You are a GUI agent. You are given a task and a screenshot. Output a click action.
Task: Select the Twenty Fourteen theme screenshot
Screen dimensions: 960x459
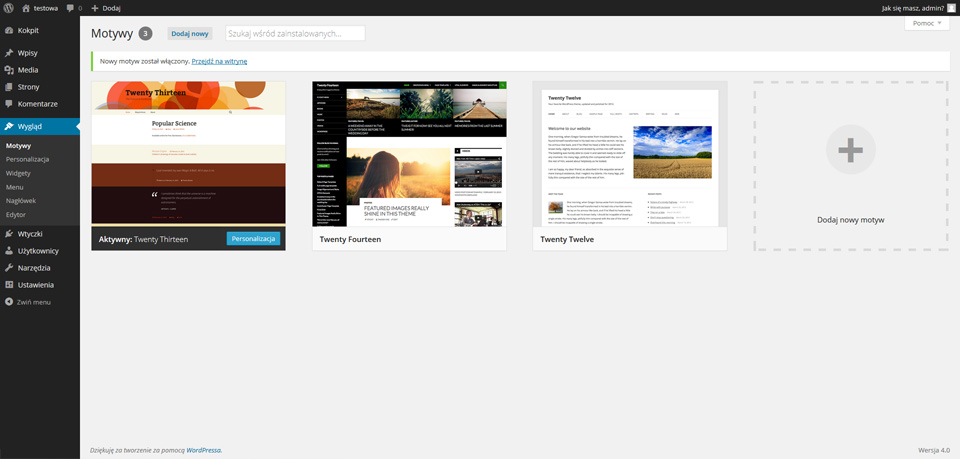(x=410, y=154)
